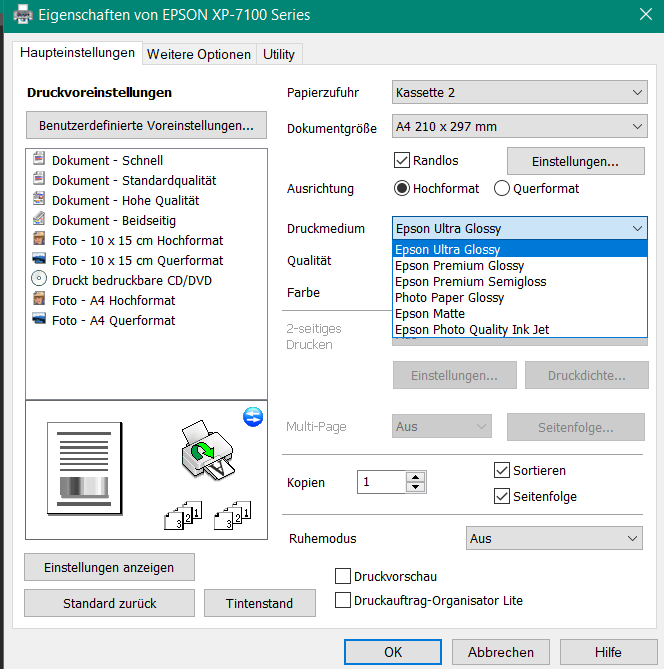
Task: Click the Standard zurück button
Action: click(109, 603)
